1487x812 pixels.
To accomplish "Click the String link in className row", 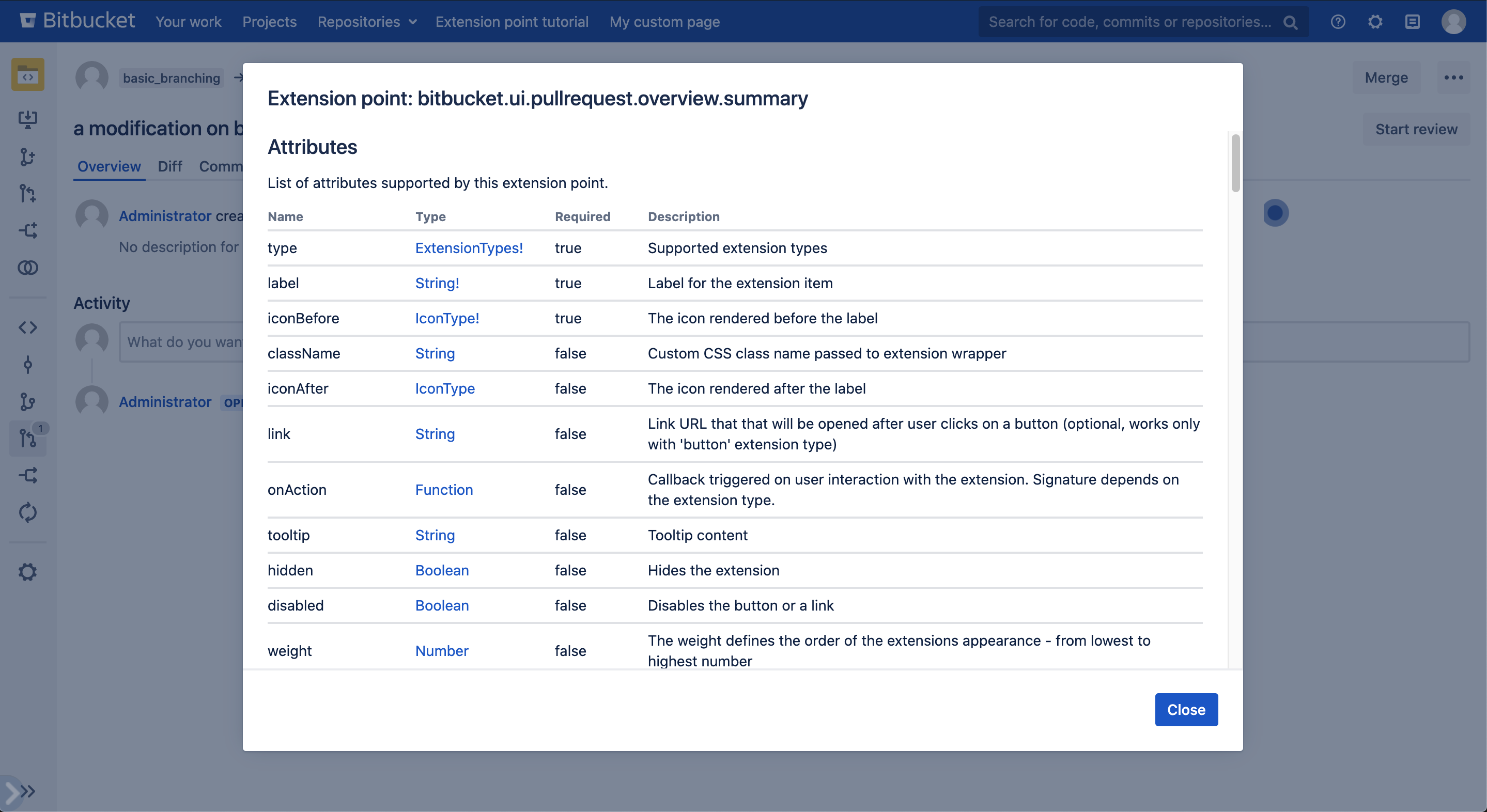I will (x=435, y=353).
